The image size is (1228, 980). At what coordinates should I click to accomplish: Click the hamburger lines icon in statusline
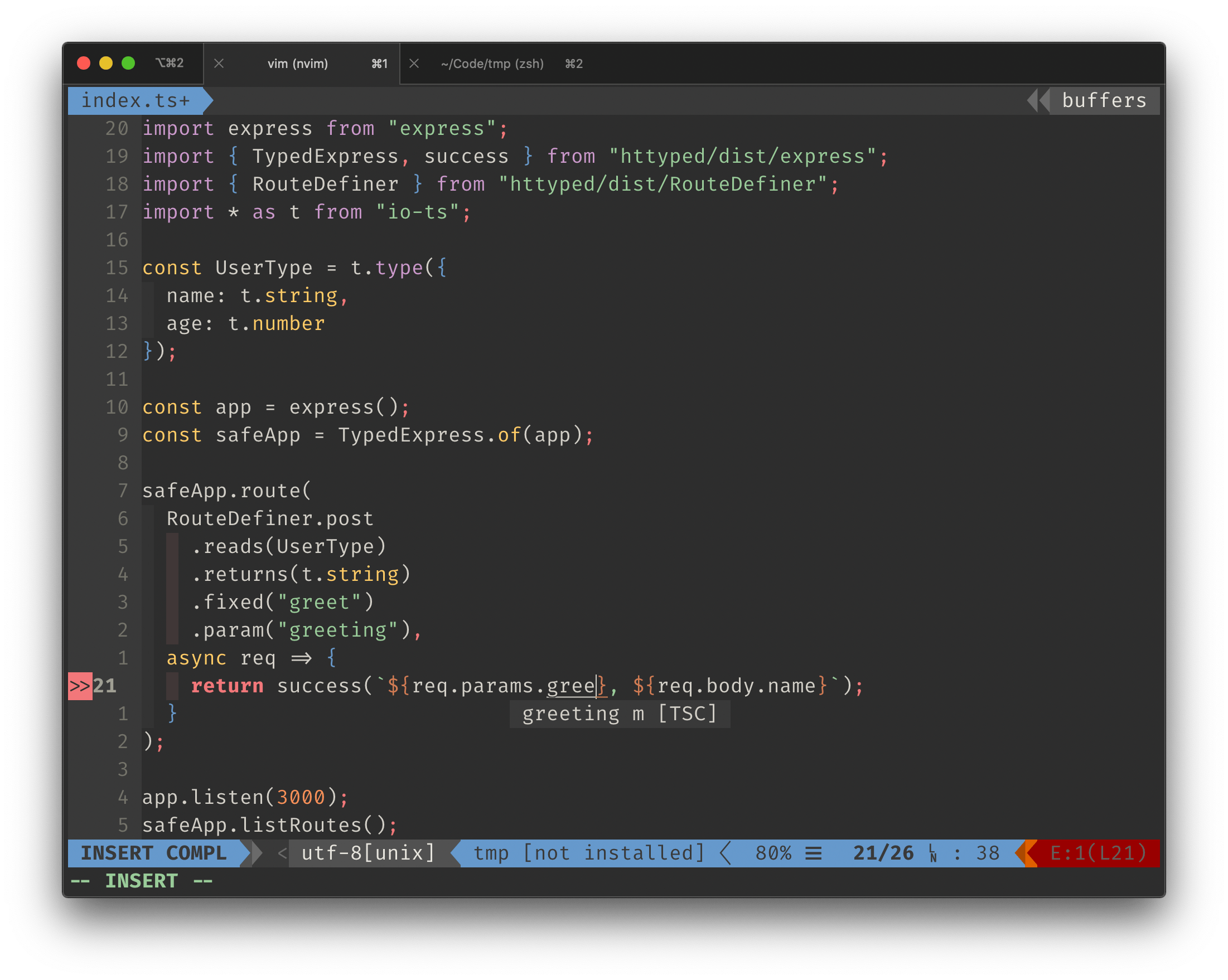tap(813, 853)
